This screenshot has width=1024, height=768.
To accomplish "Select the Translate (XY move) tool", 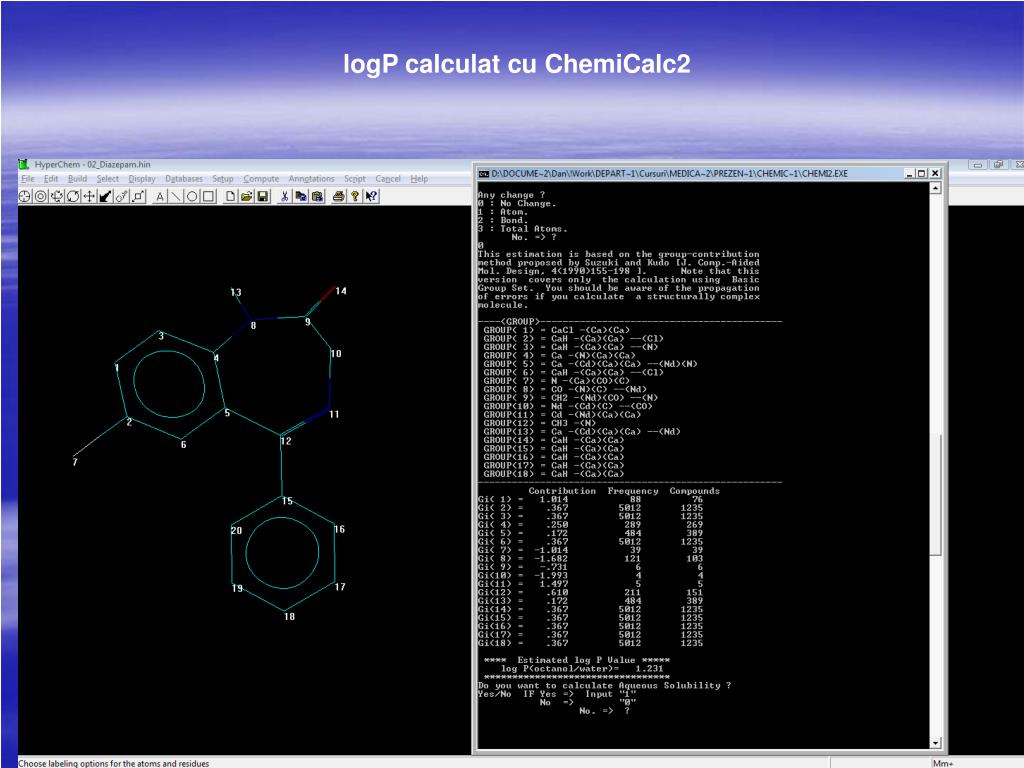I will coord(90,197).
